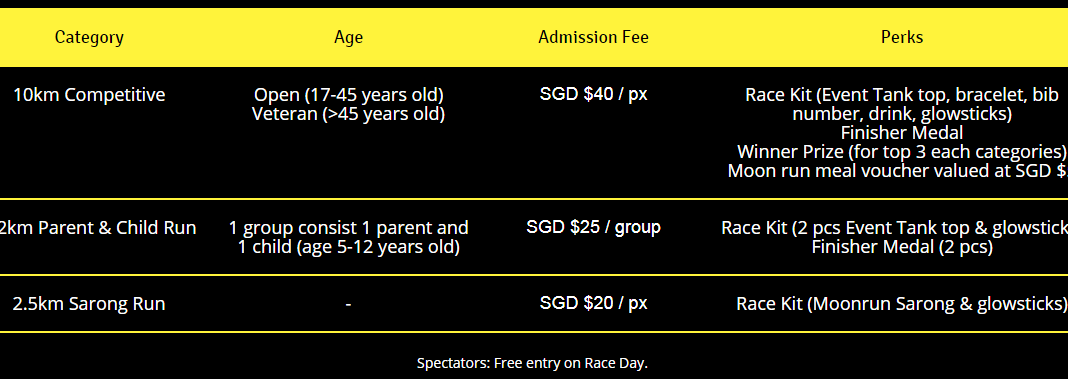Click the Finisher Medal (2 pcs) text
The height and width of the screenshot is (379, 1068).
(902, 247)
